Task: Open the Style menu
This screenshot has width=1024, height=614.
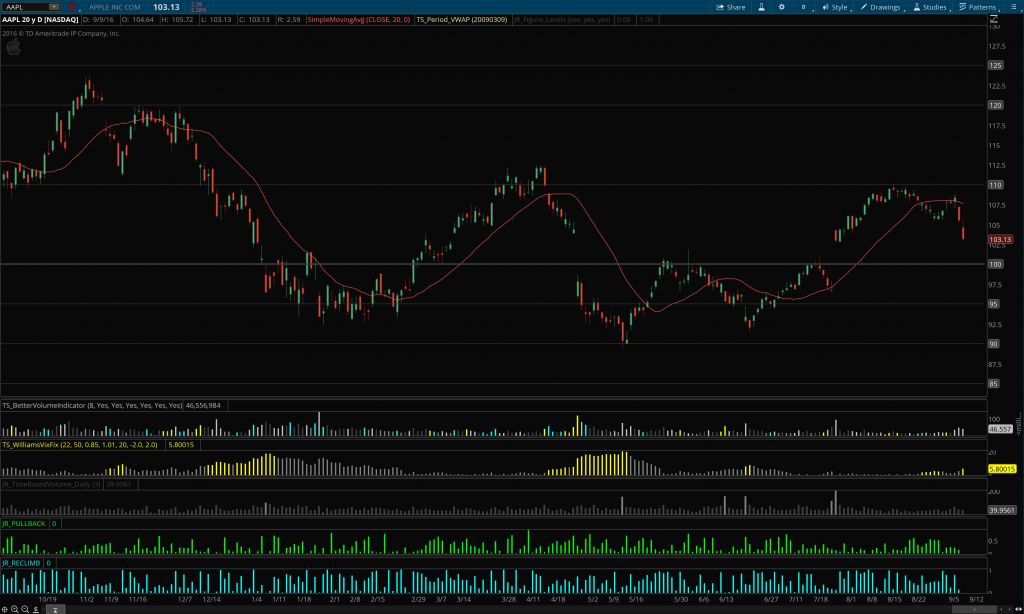Action: pos(835,7)
